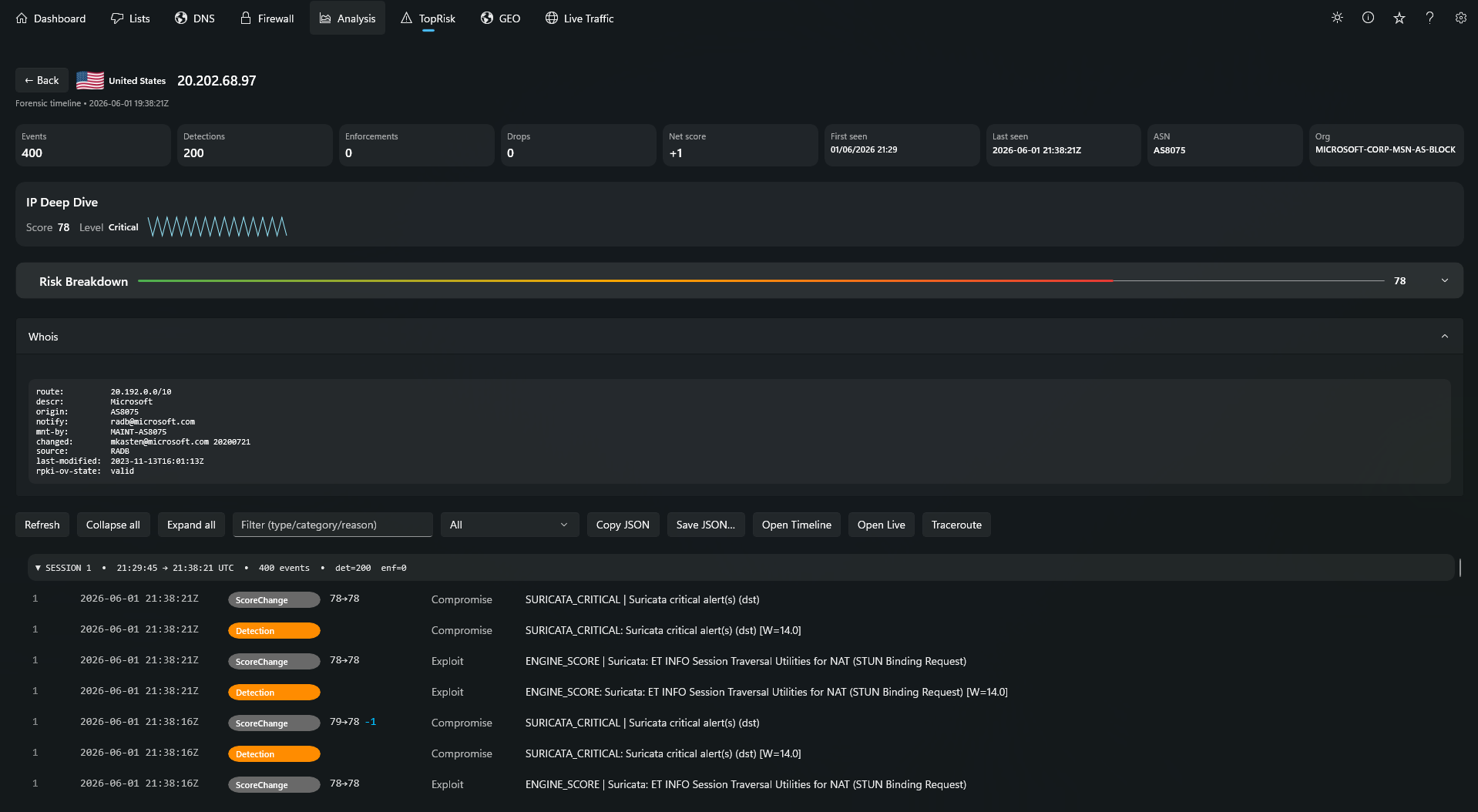This screenshot has width=1478, height=812.
Task: Click ScoreChange badge in 79→78 row
Action: [x=274, y=723]
